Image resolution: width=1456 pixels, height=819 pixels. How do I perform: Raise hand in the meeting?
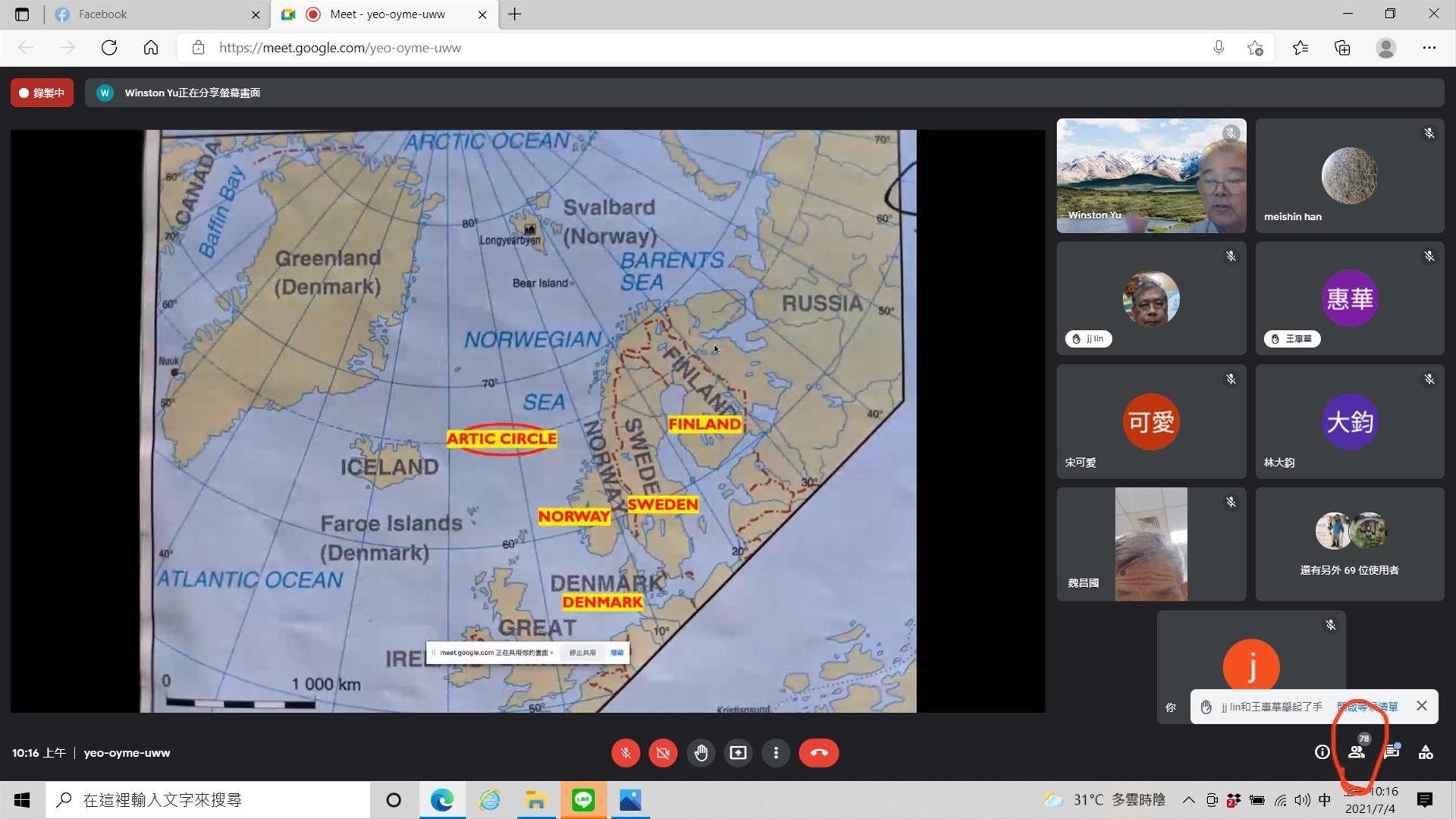pyautogui.click(x=701, y=753)
